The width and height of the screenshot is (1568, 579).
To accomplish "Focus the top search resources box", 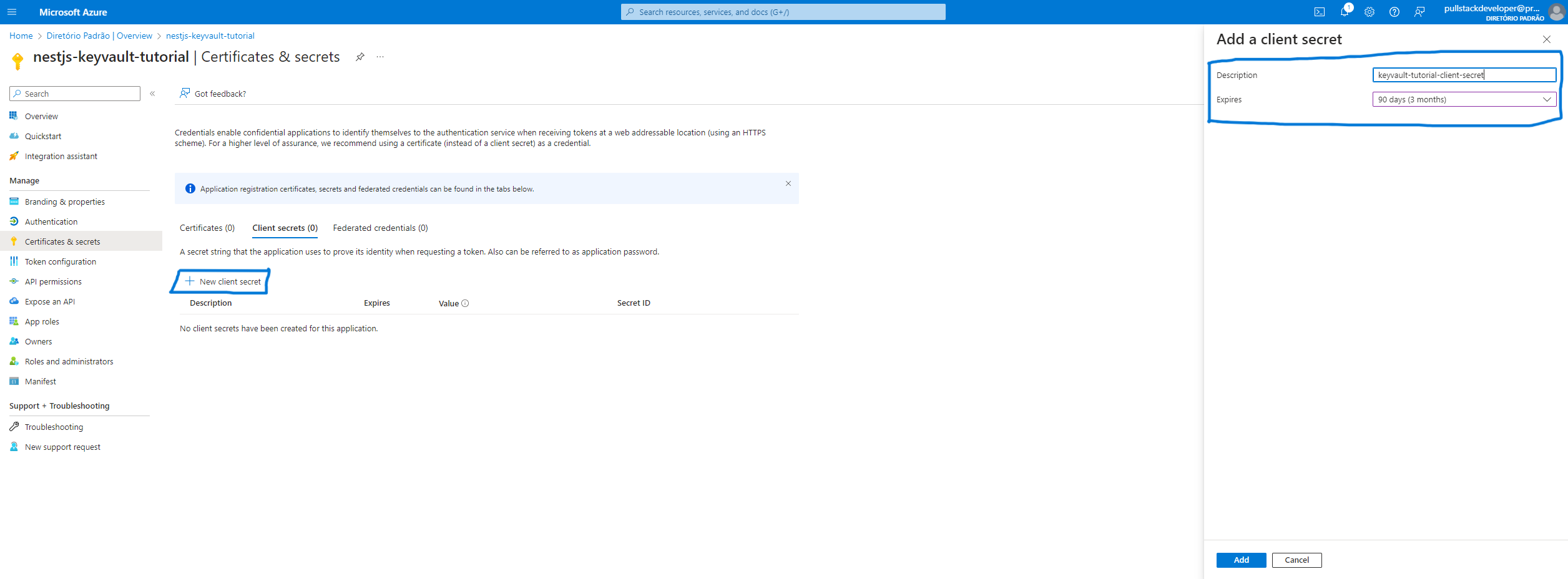I will [783, 12].
